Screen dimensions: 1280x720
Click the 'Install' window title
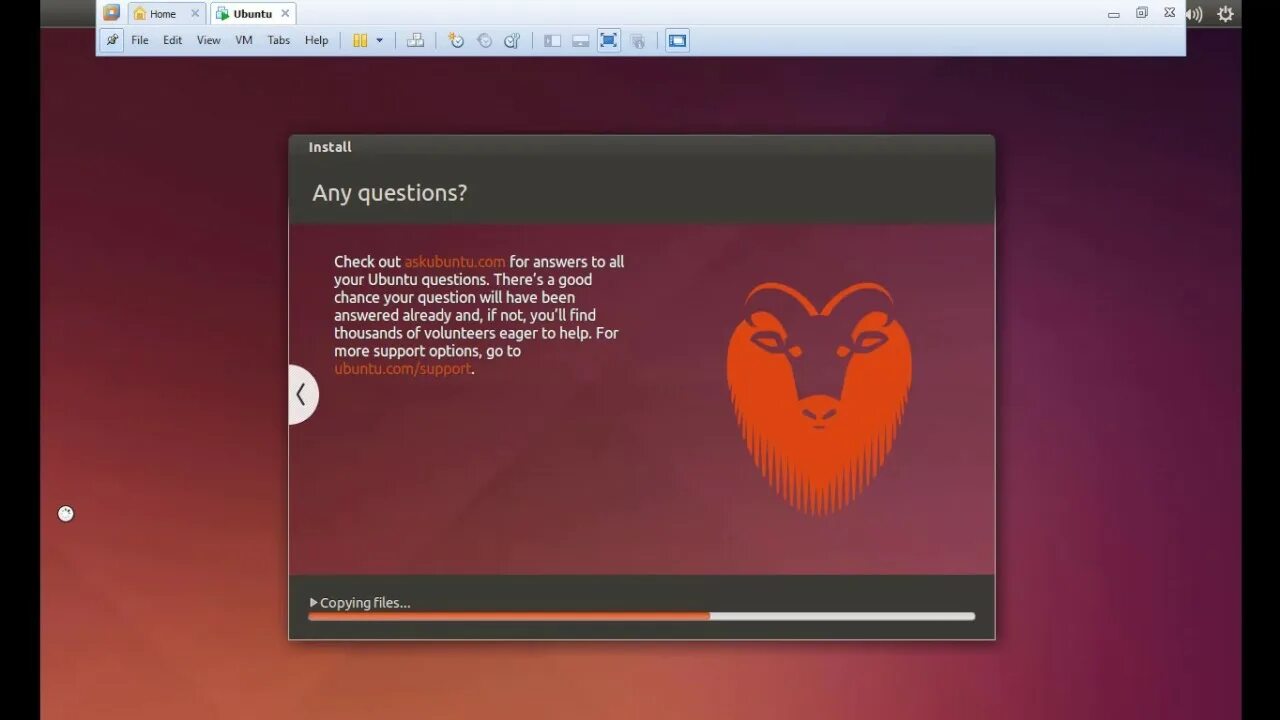coord(330,147)
